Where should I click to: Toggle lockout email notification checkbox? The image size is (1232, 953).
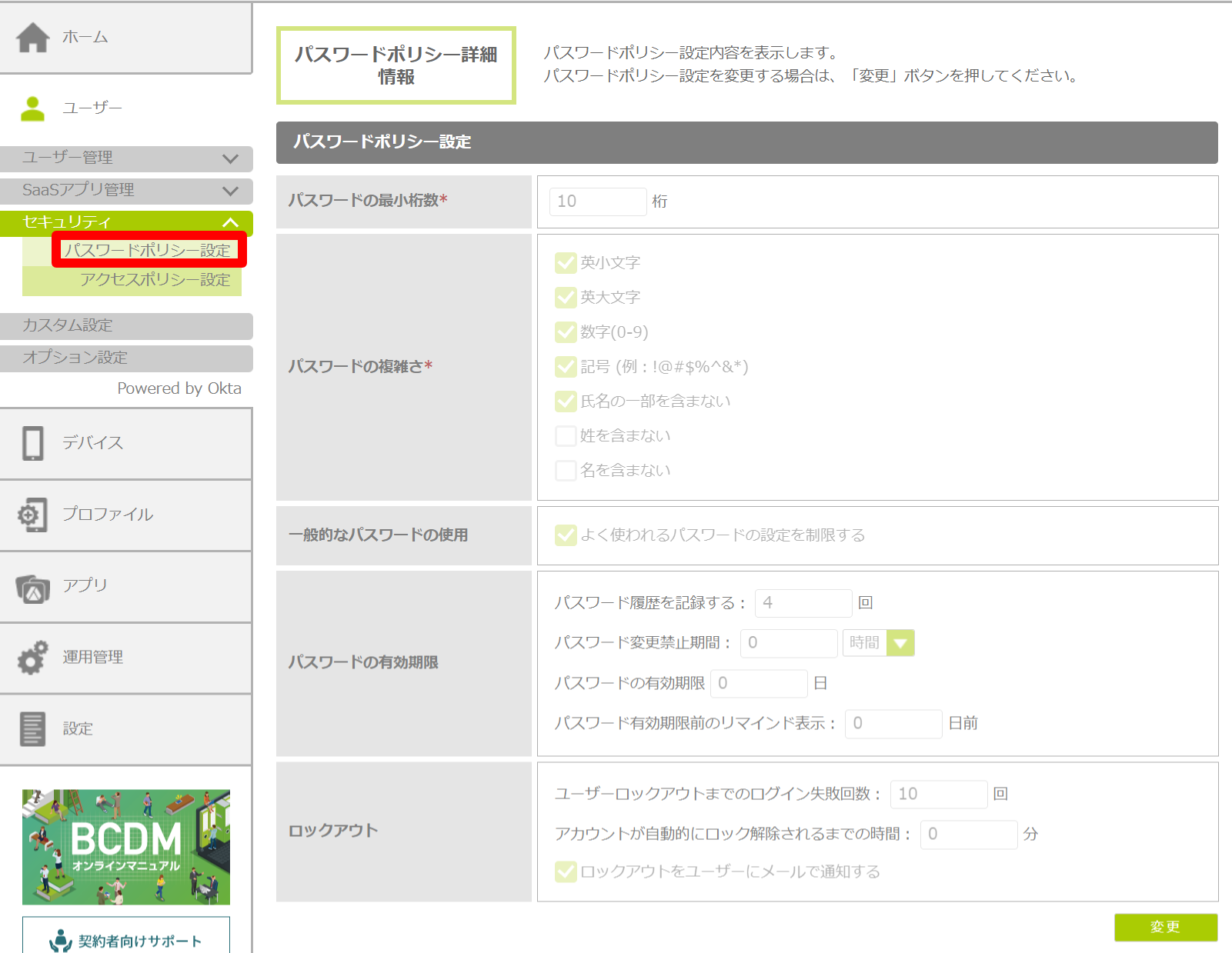coord(566,872)
